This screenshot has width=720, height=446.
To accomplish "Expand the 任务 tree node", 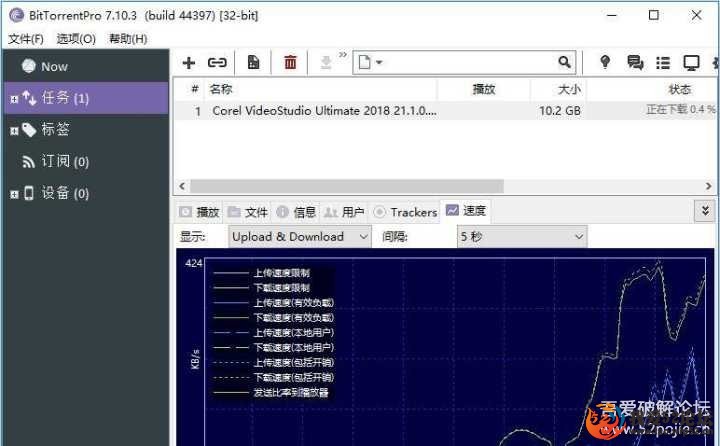I will tap(14, 99).
